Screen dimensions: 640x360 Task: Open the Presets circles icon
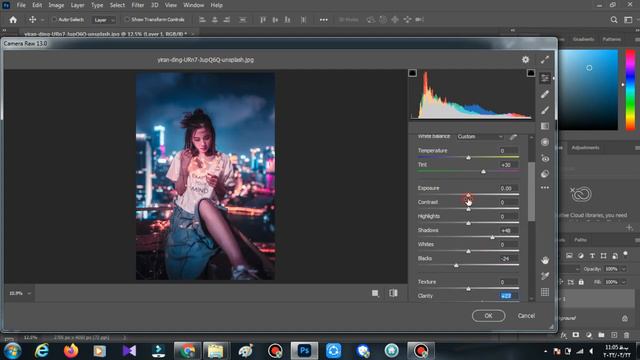545,174
